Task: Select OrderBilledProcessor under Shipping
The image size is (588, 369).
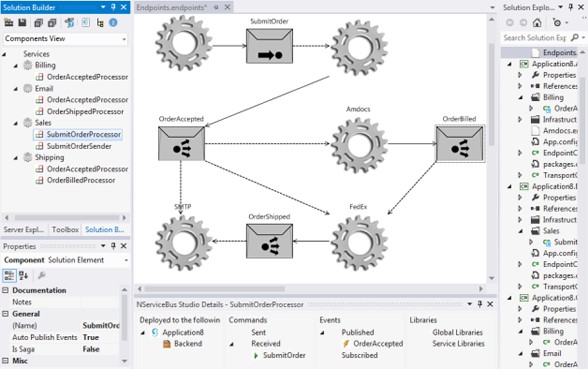Action: tap(81, 180)
